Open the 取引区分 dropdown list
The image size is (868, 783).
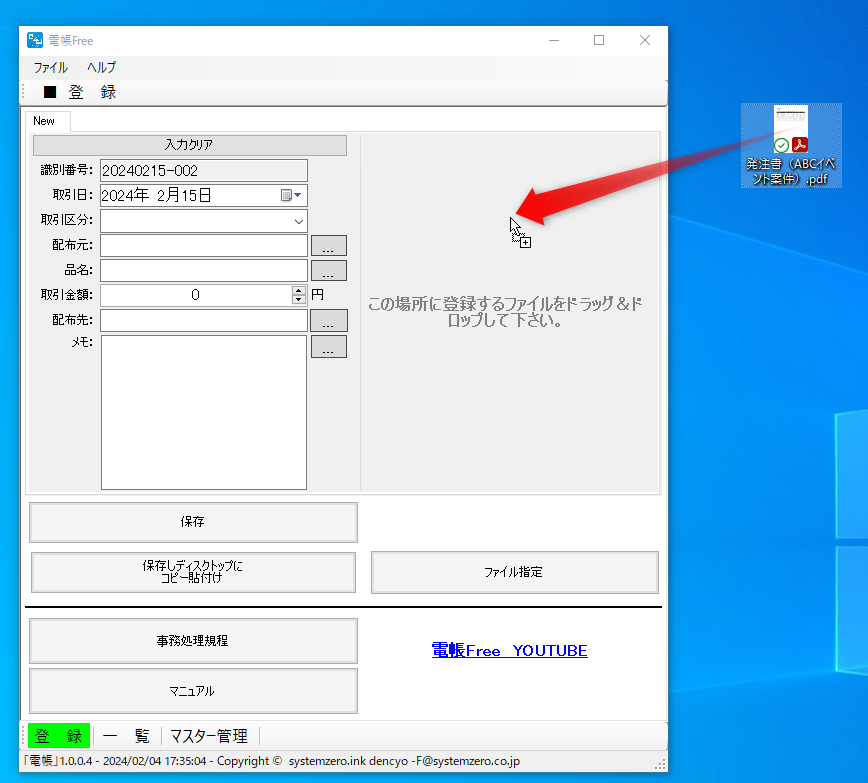tap(298, 220)
